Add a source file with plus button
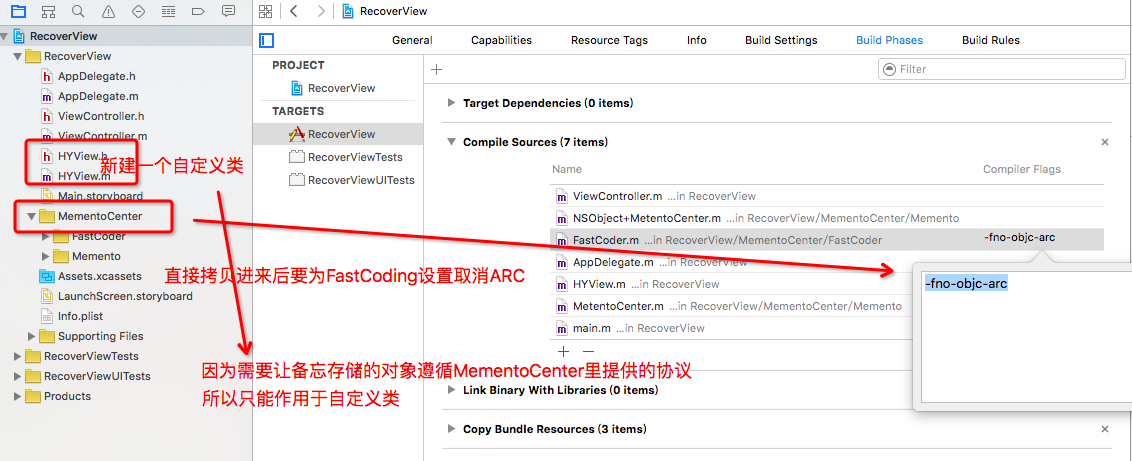Screen dimensions: 1132x461 564,351
